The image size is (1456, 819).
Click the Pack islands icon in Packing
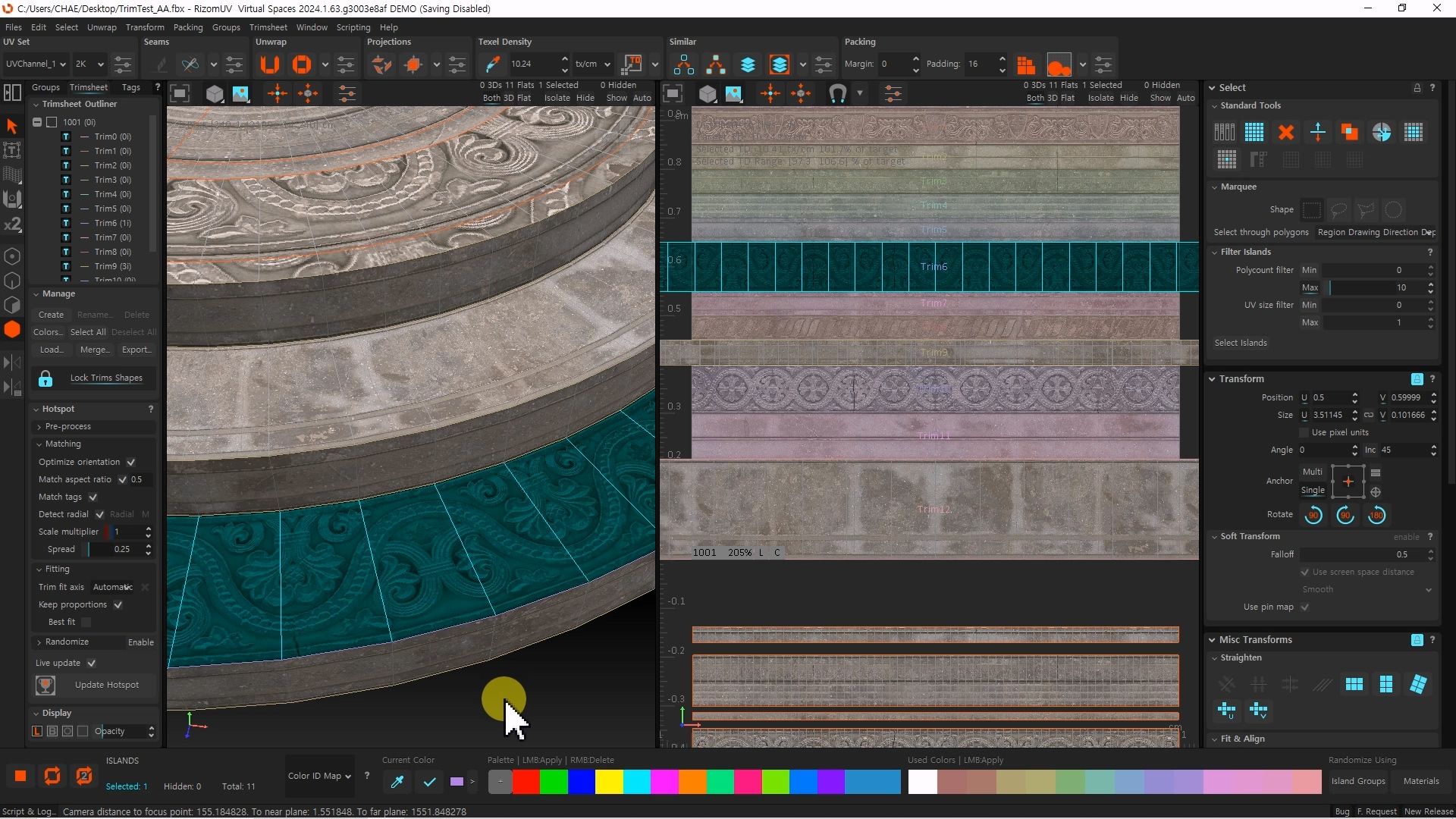pos(1026,64)
